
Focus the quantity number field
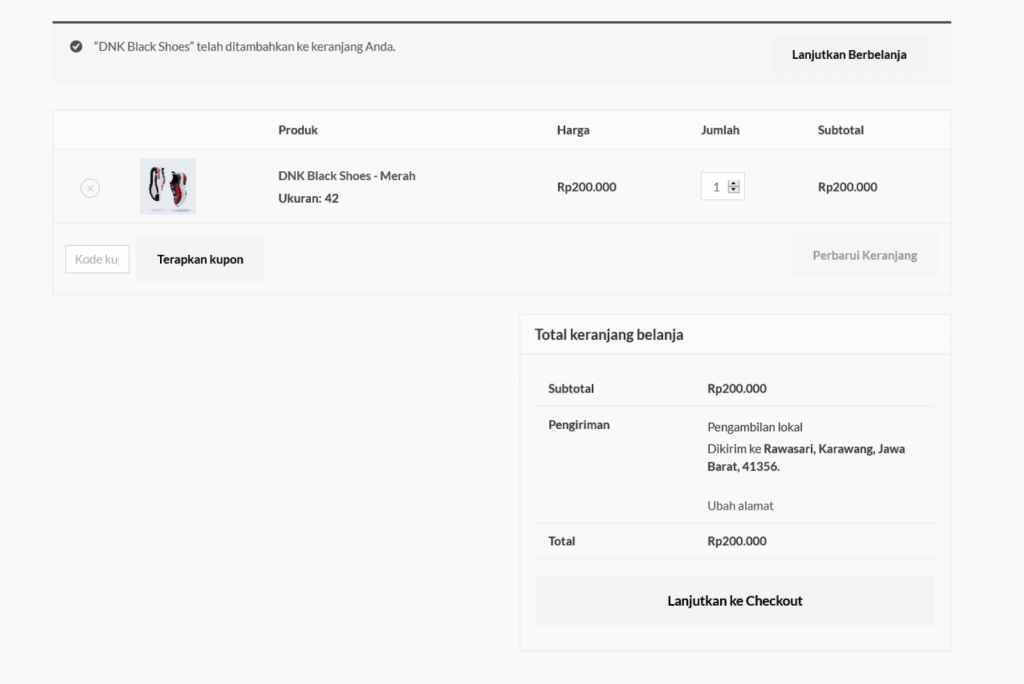716,187
